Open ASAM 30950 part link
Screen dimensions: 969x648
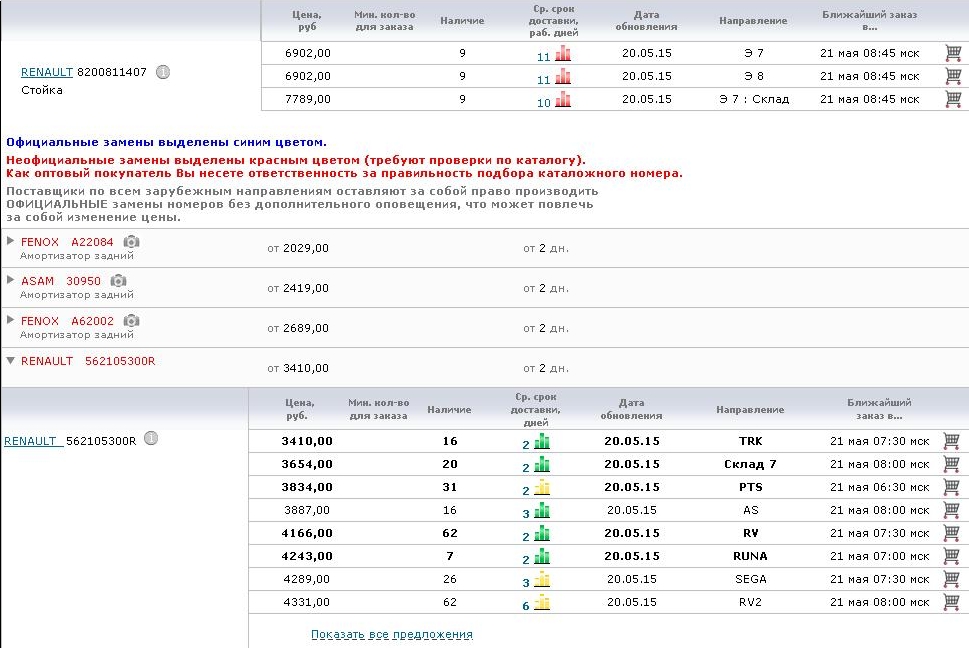click(x=61, y=281)
